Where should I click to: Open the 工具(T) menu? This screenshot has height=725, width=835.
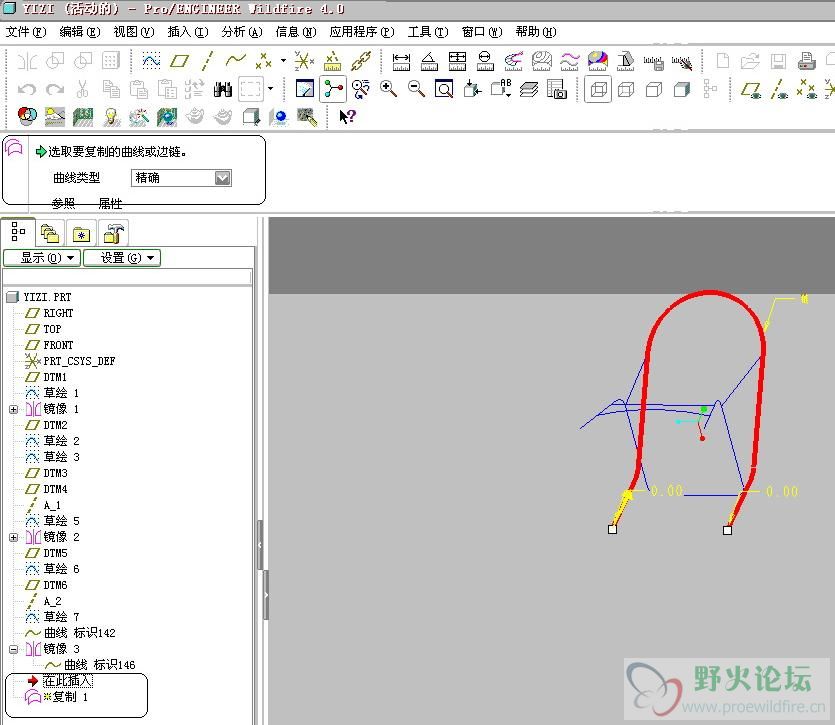[428, 32]
